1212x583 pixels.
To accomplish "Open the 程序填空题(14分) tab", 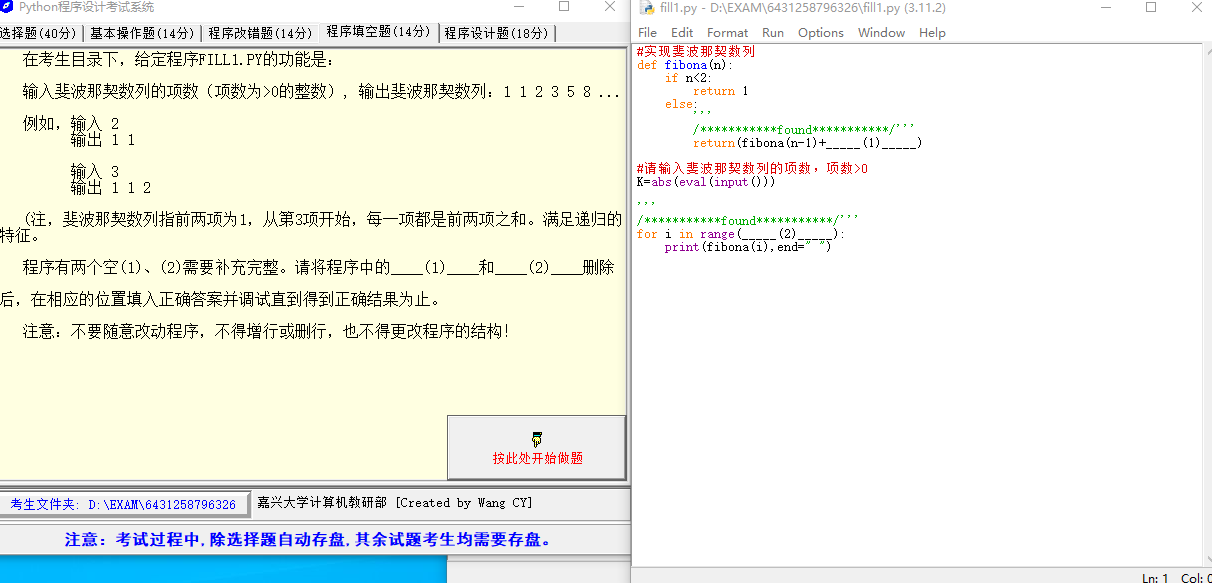I will click(x=379, y=32).
